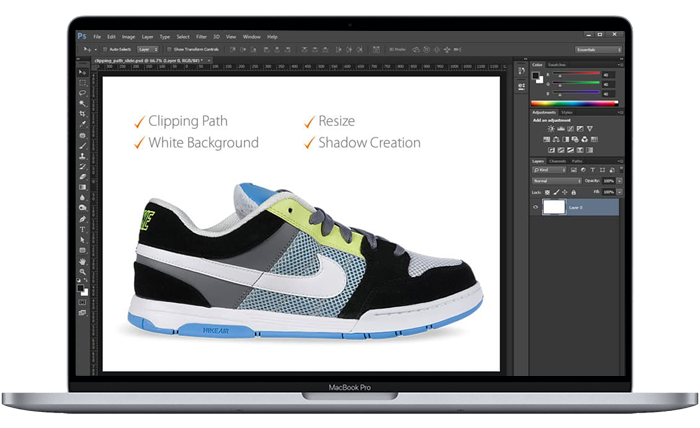Select the Clone Stamp tool
Image resolution: width=700 pixels, height=428 pixels.
[83, 156]
